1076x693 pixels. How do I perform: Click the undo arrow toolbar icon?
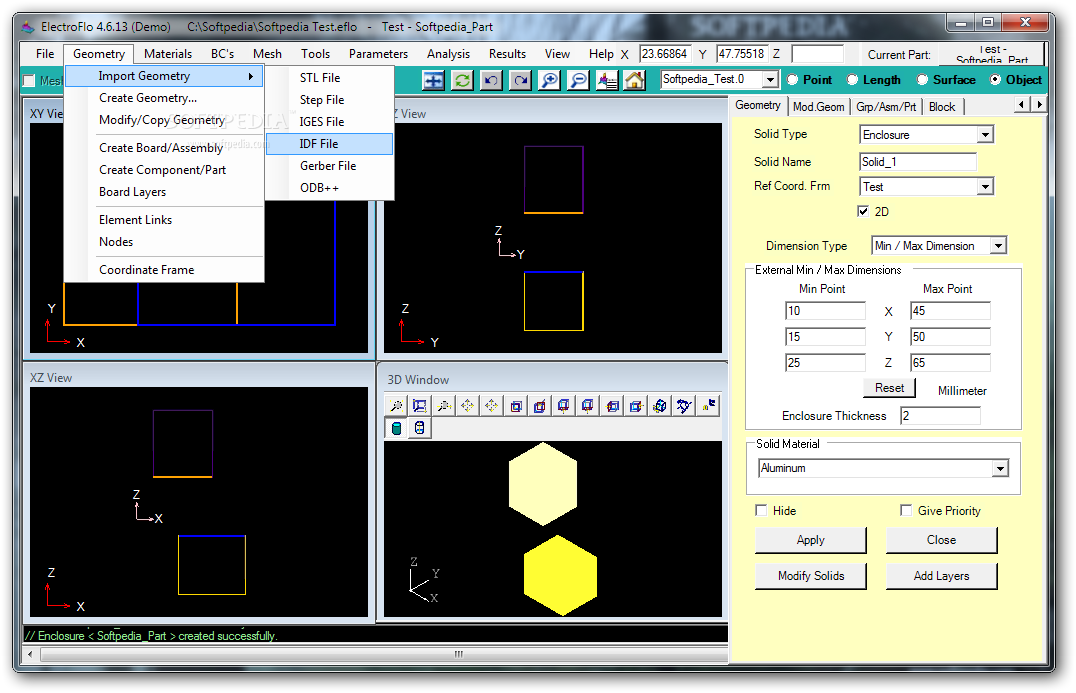(491, 80)
